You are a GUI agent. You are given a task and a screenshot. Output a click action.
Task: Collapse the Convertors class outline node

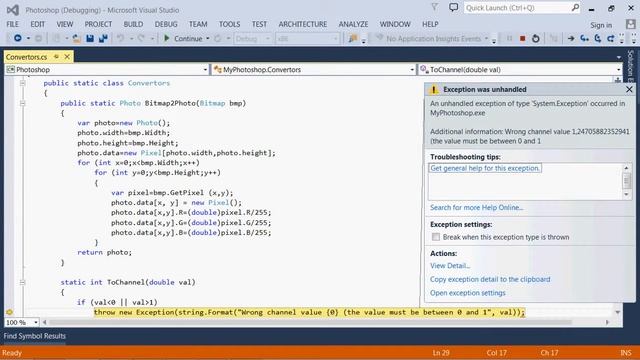point(23,83)
